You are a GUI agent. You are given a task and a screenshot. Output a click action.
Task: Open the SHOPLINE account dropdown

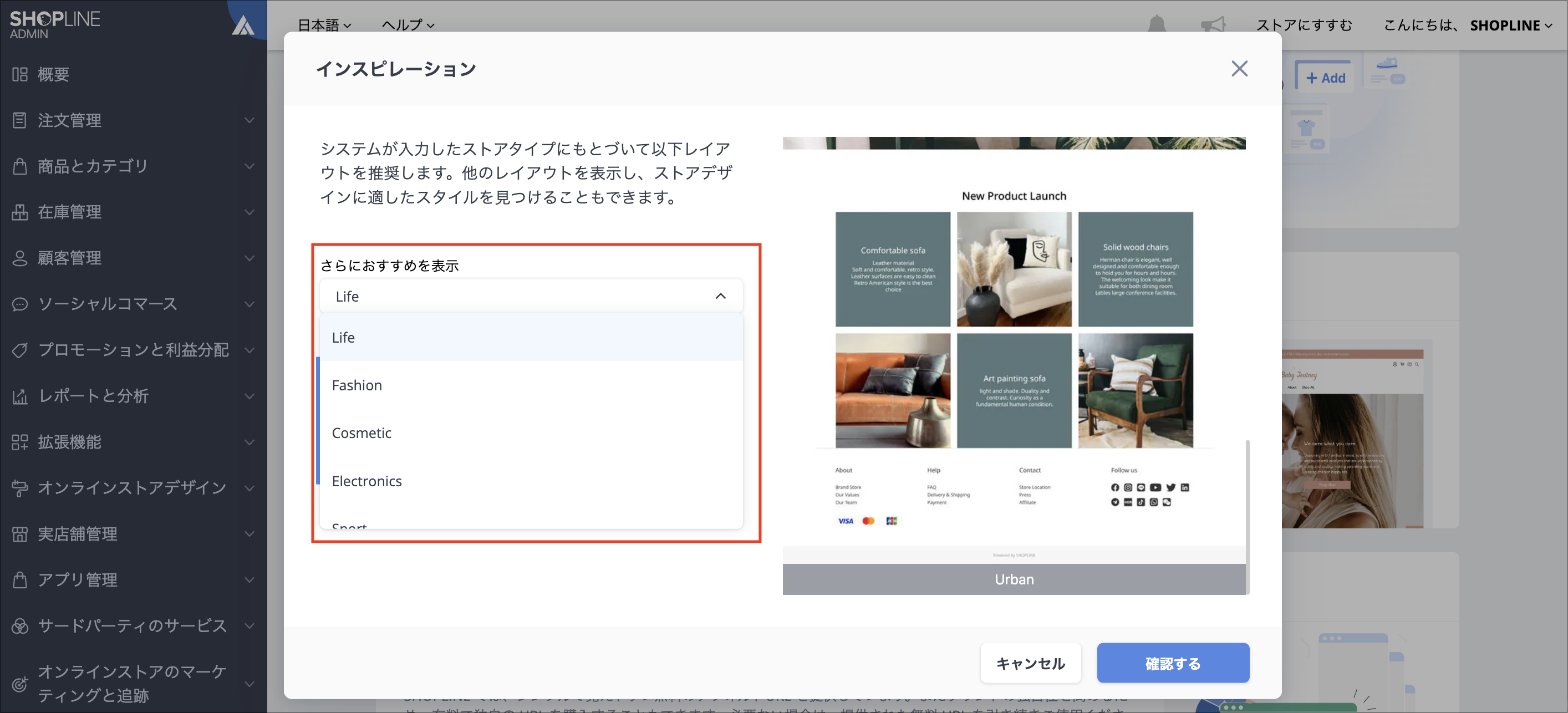pyautogui.click(x=1511, y=25)
